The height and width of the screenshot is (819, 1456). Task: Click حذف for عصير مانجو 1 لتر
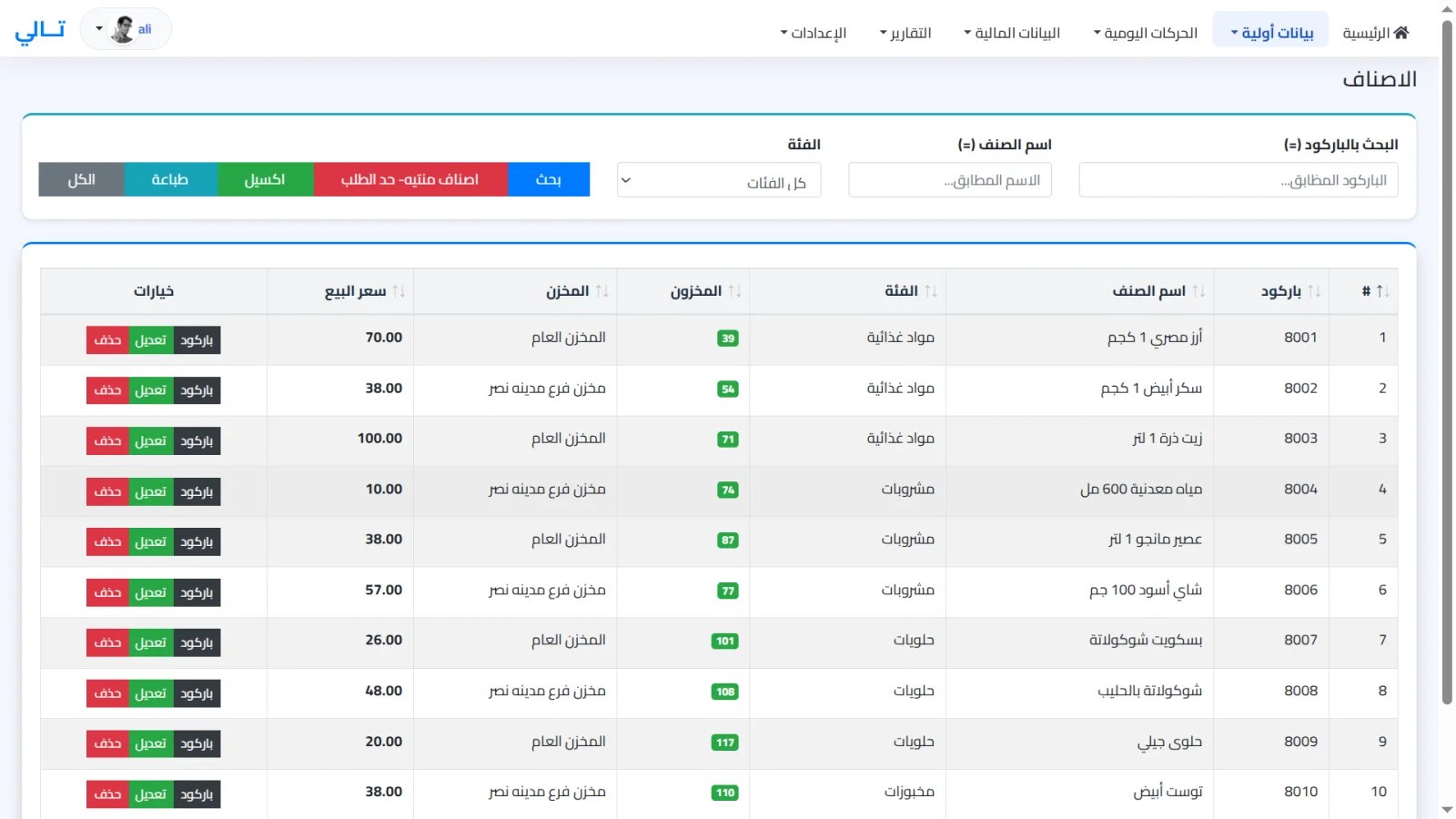coord(107,542)
